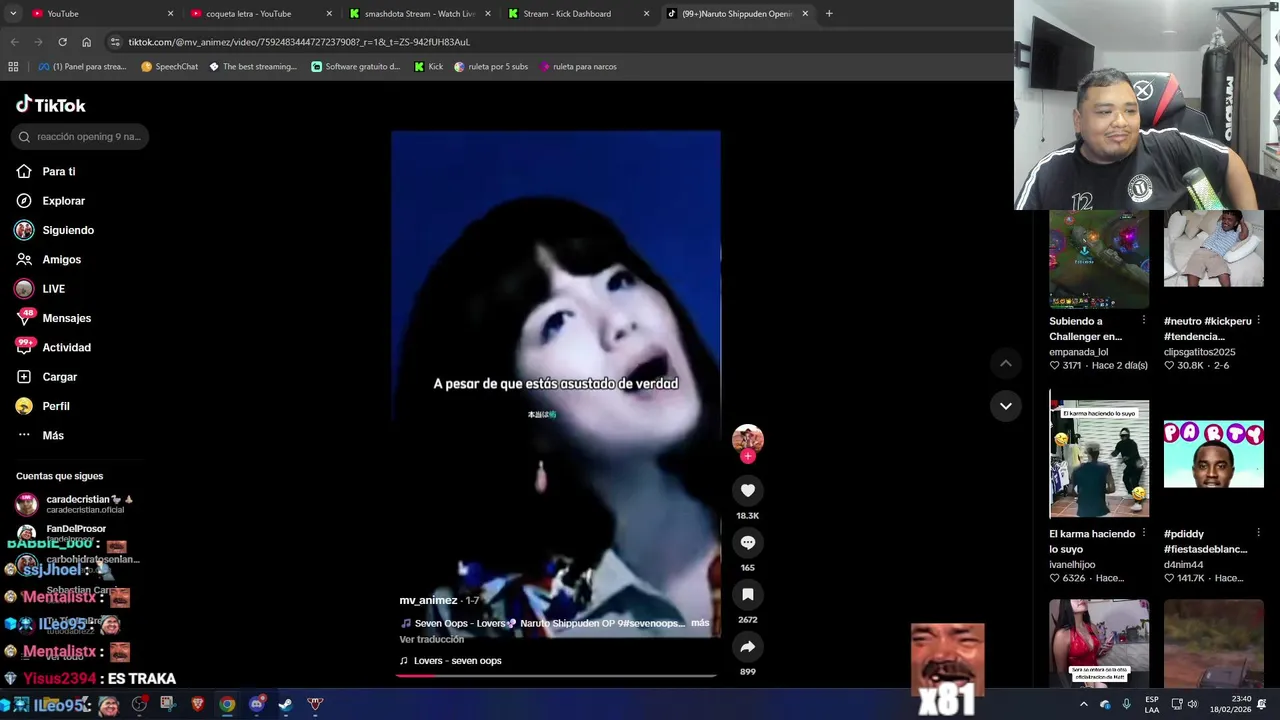Click the browser home button
This screenshot has height=720, width=1280.
coord(86,42)
